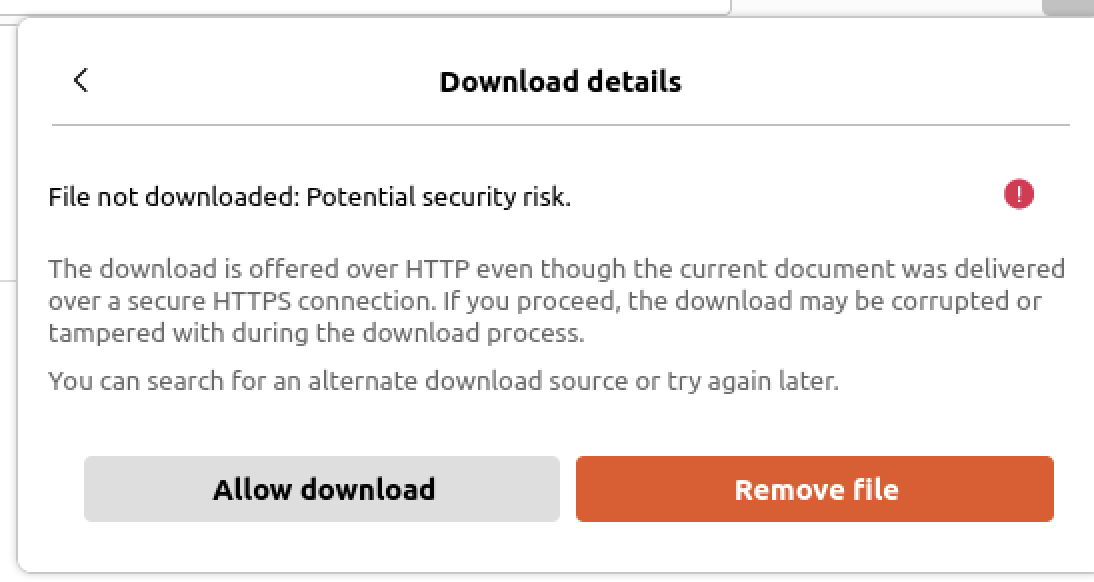
Task: Remove the insecure downloaded file
Action: point(815,489)
